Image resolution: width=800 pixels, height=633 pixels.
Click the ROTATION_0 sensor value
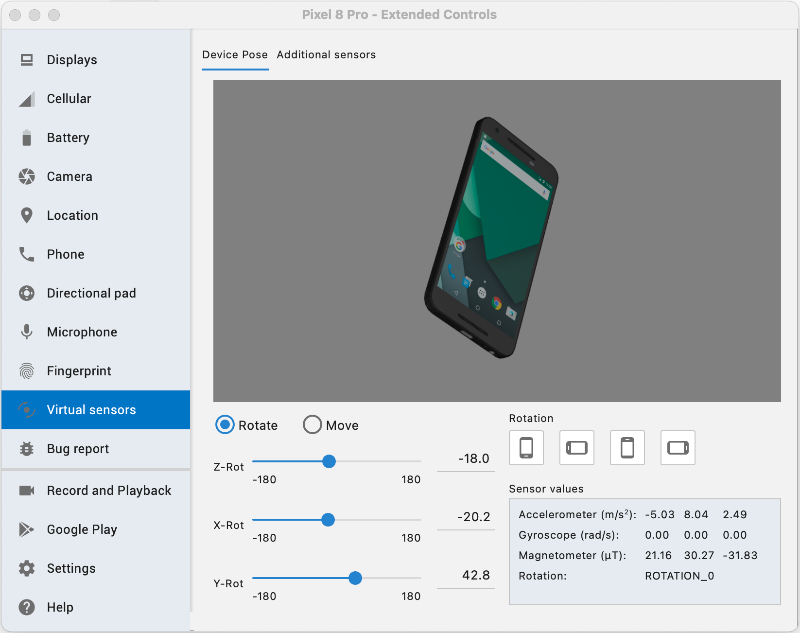[x=680, y=576]
